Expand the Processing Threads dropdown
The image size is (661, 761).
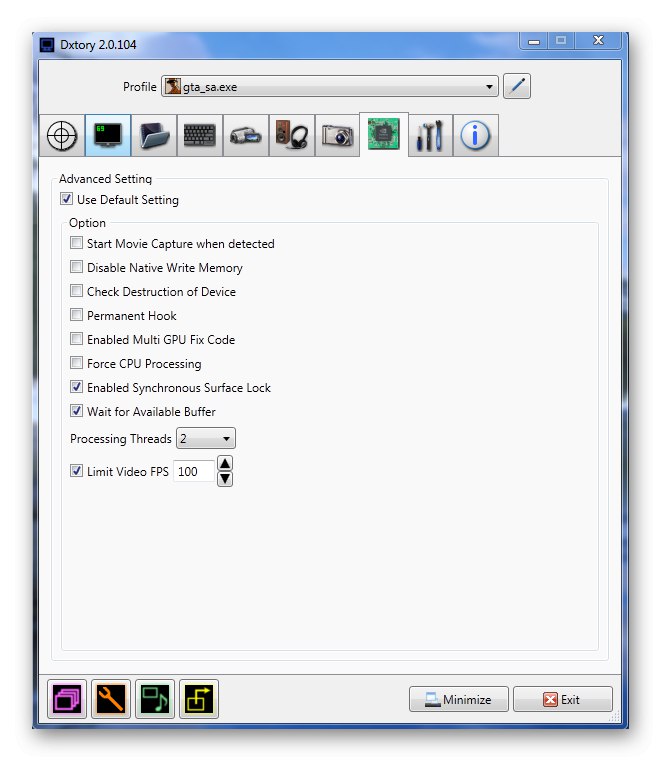click(206, 438)
